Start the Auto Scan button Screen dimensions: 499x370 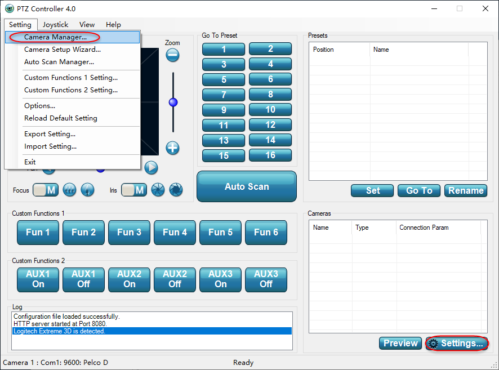(x=247, y=187)
